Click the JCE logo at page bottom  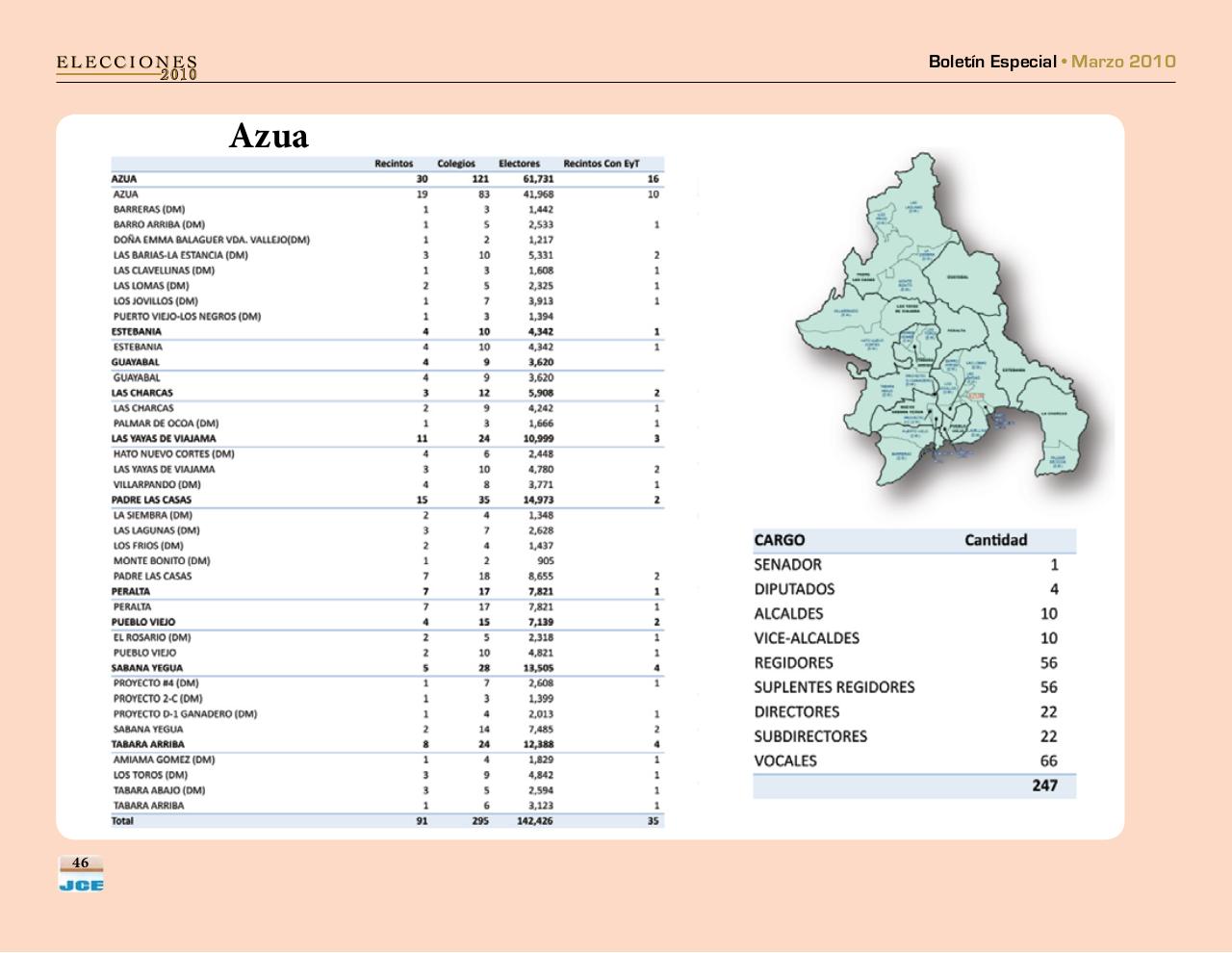[82, 885]
